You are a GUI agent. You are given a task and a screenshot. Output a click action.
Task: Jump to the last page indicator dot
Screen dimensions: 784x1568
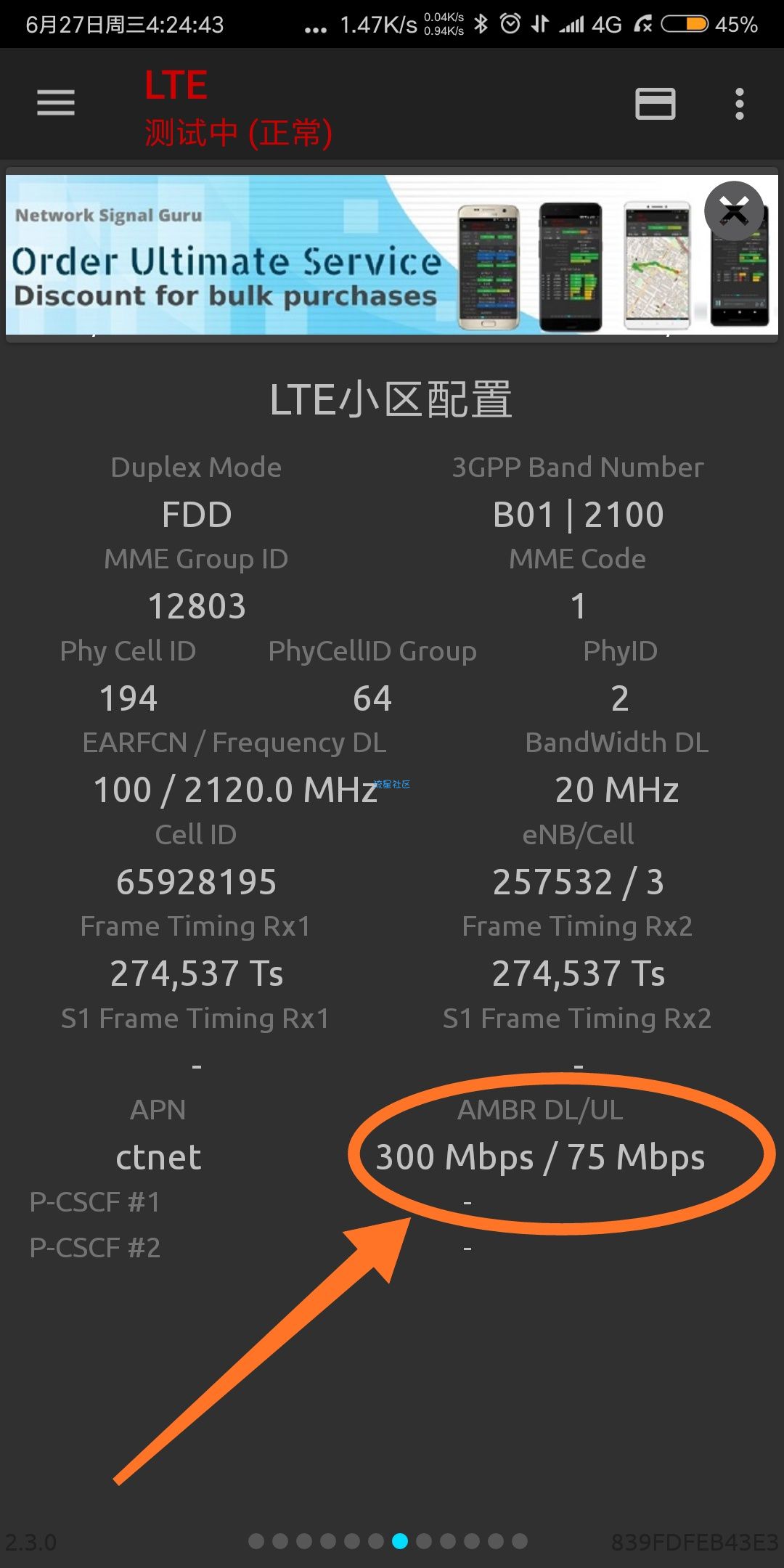coord(520,1540)
